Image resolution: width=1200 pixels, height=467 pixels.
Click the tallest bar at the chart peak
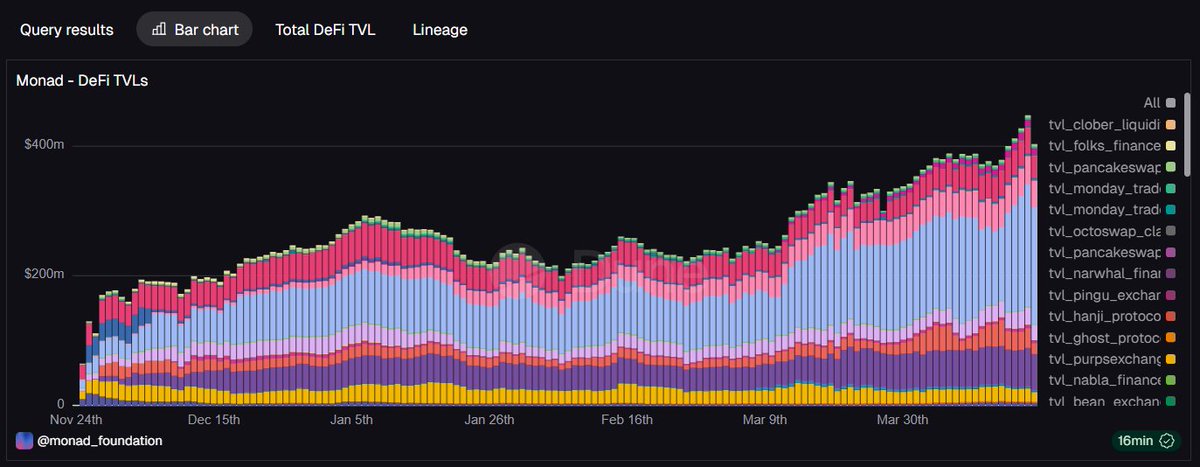[x=1027, y=260]
